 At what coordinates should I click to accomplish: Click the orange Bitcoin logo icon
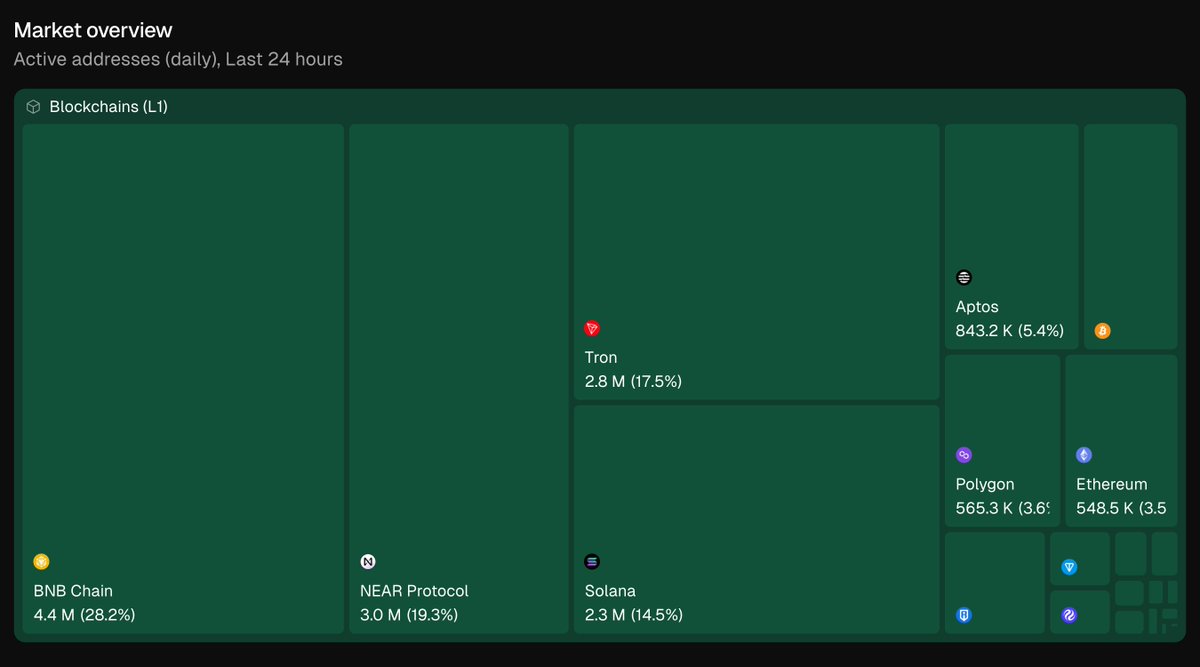tap(1103, 331)
